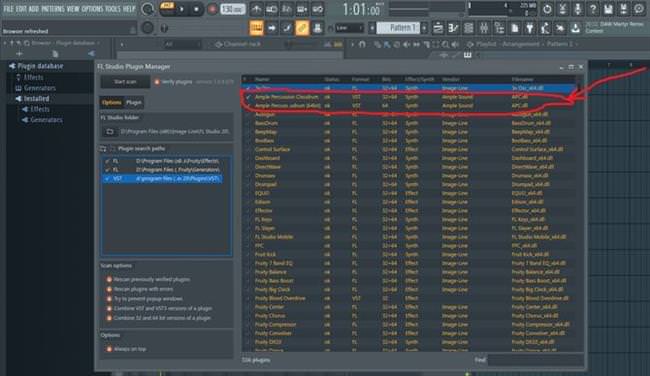Click the add search path folder icon

[x=103, y=148]
